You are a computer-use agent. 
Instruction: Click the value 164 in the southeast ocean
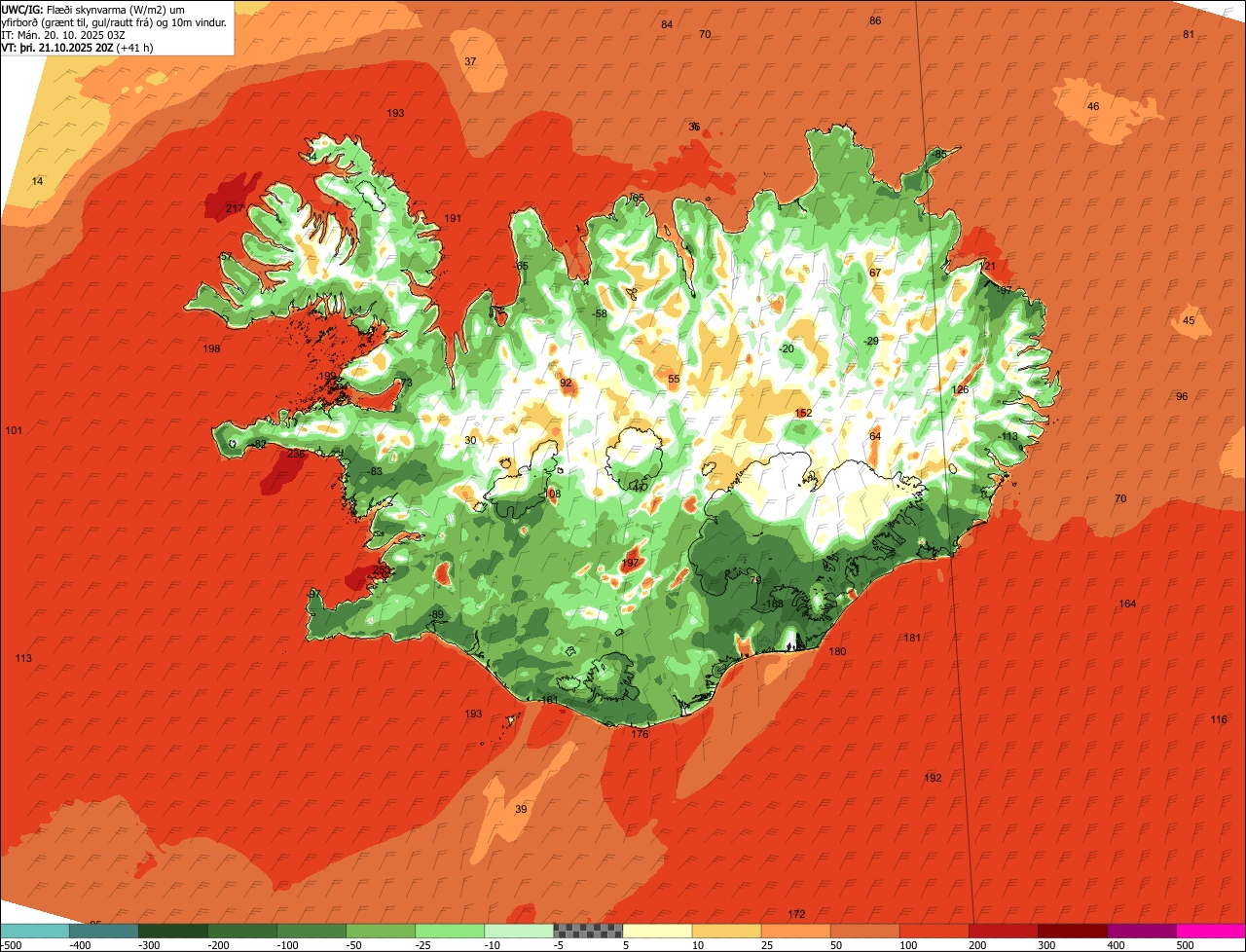pyautogui.click(x=1127, y=604)
